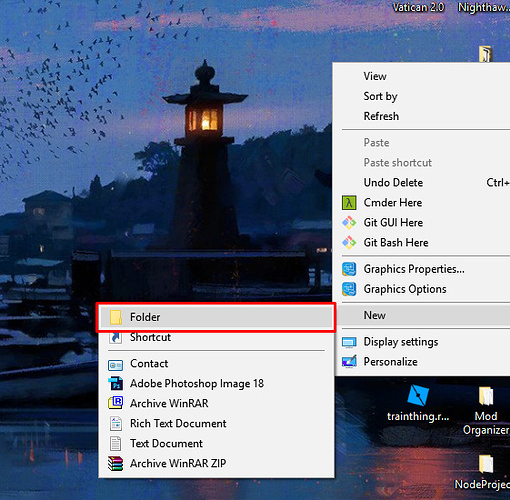The image size is (510, 500).
Task: Select the folder icon above the context menu
Action: pos(486,54)
